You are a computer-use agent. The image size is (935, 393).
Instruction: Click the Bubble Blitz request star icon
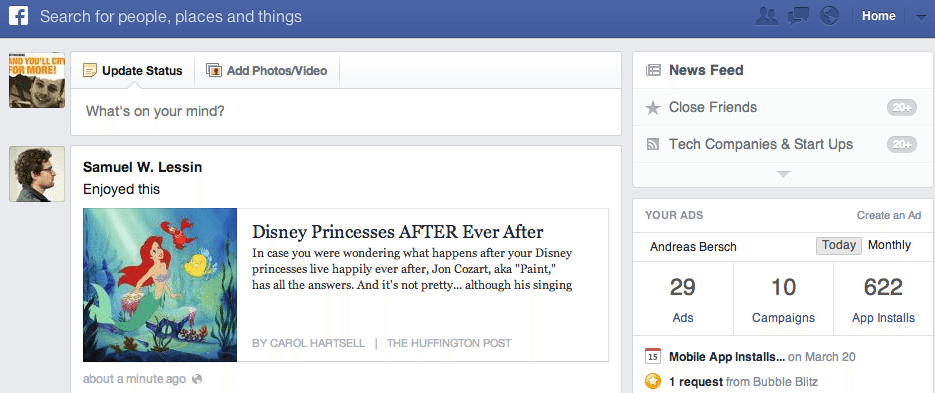[653, 381]
